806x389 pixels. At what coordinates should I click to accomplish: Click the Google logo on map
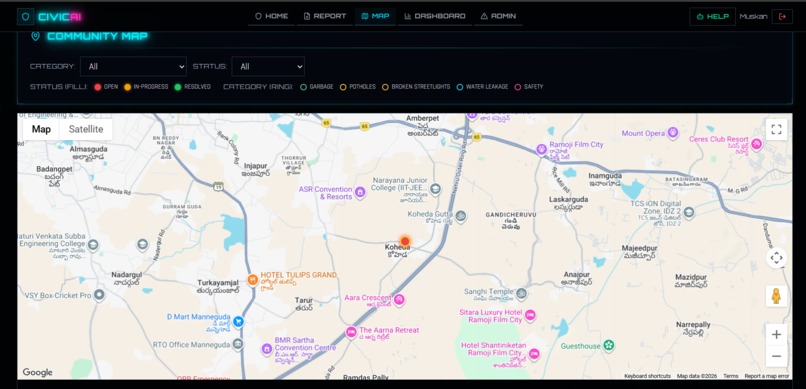(38, 372)
